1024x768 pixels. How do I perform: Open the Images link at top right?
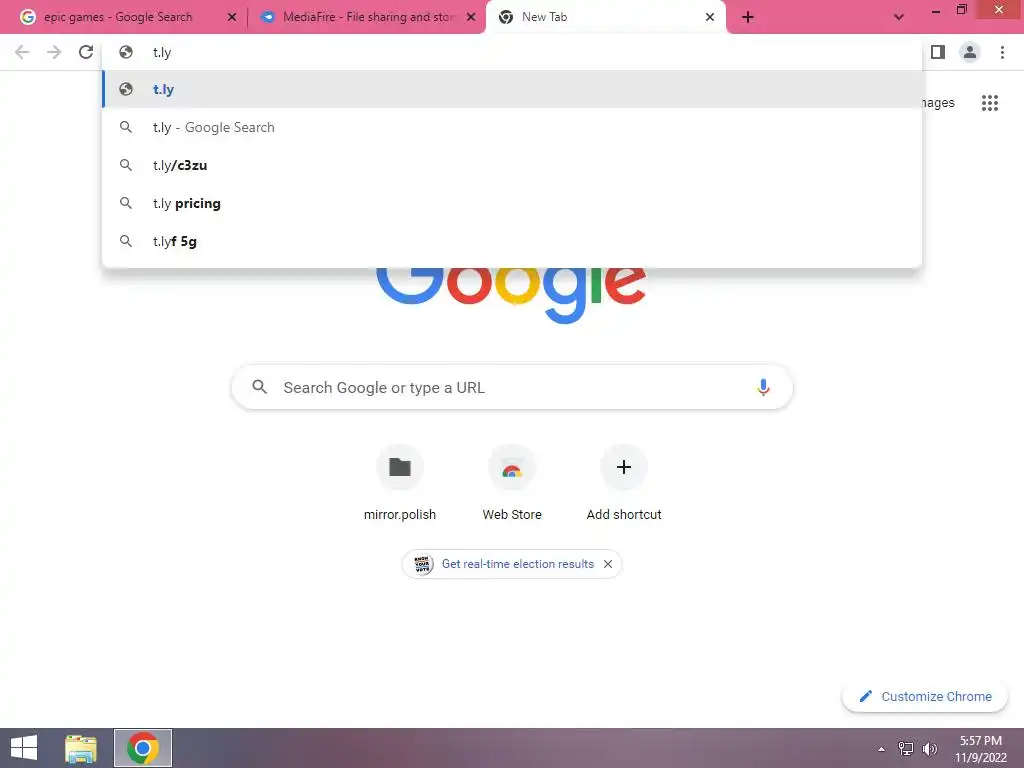pos(938,103)
